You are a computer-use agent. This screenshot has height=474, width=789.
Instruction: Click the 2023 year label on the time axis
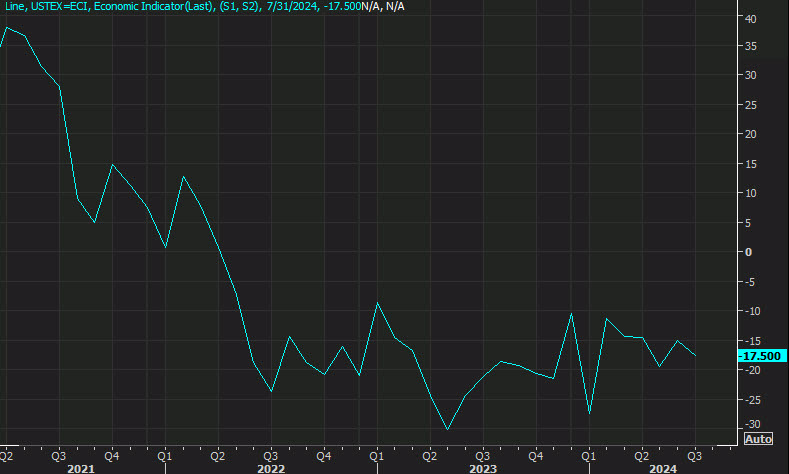tap(483, 468)
